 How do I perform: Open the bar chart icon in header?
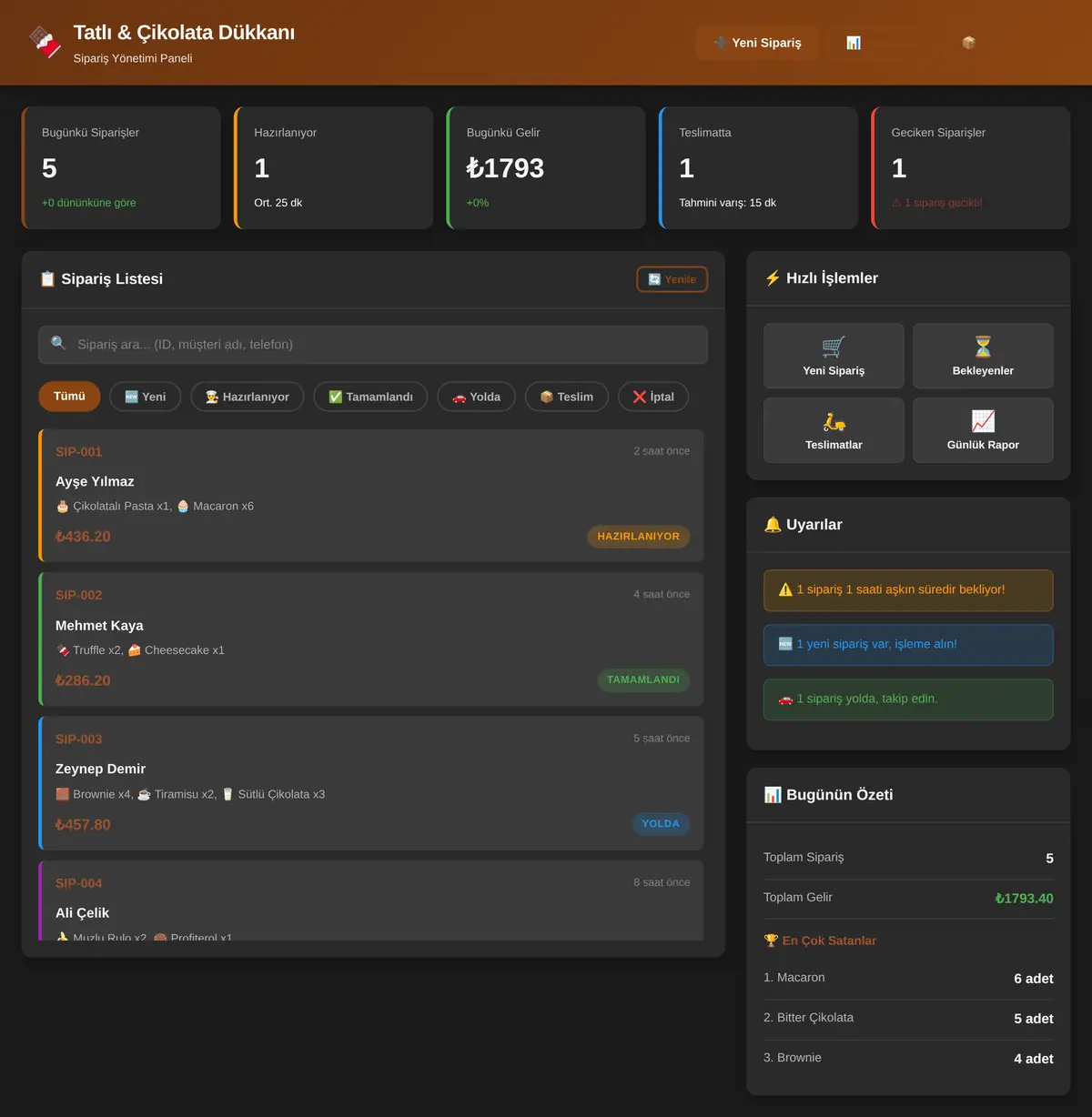854,43
